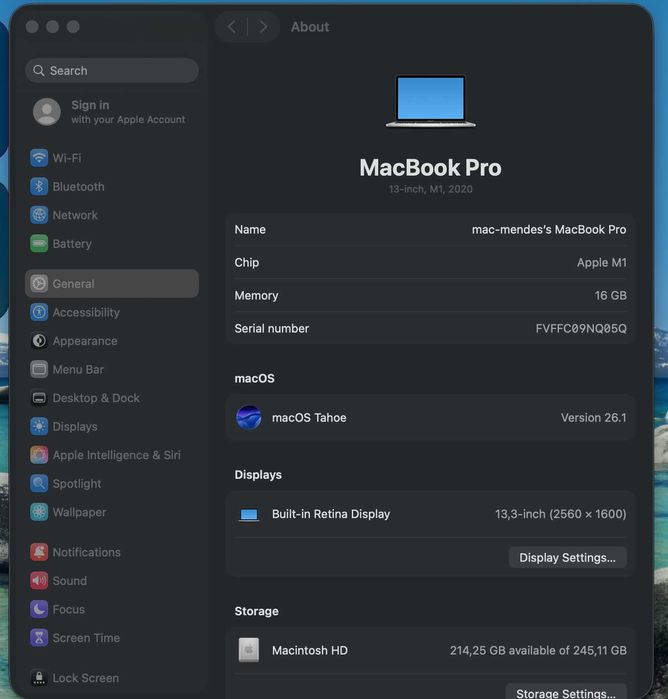
Task: Click the 16 GB memory value
Action: (610, 296)
